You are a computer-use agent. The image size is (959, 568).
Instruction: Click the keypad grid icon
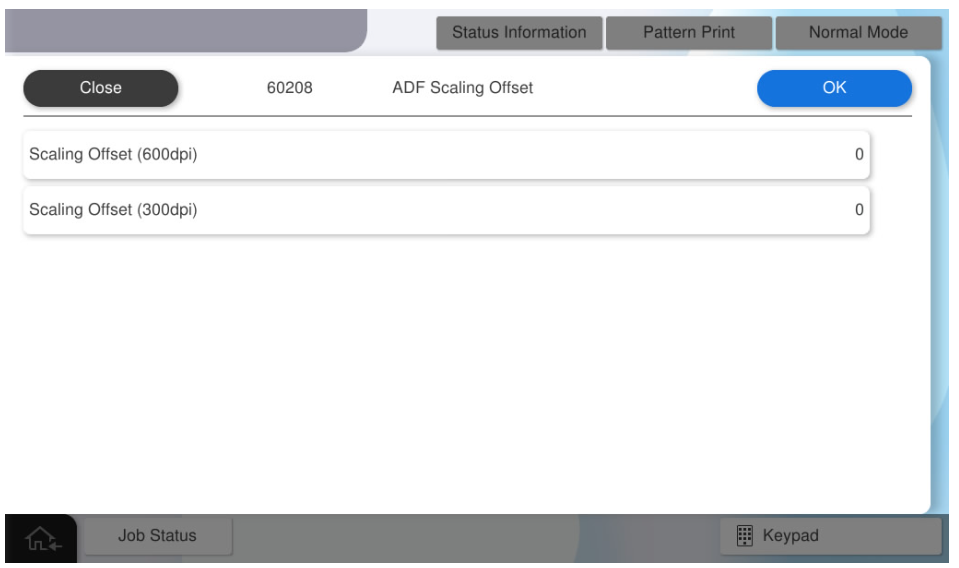click(744, 536)
